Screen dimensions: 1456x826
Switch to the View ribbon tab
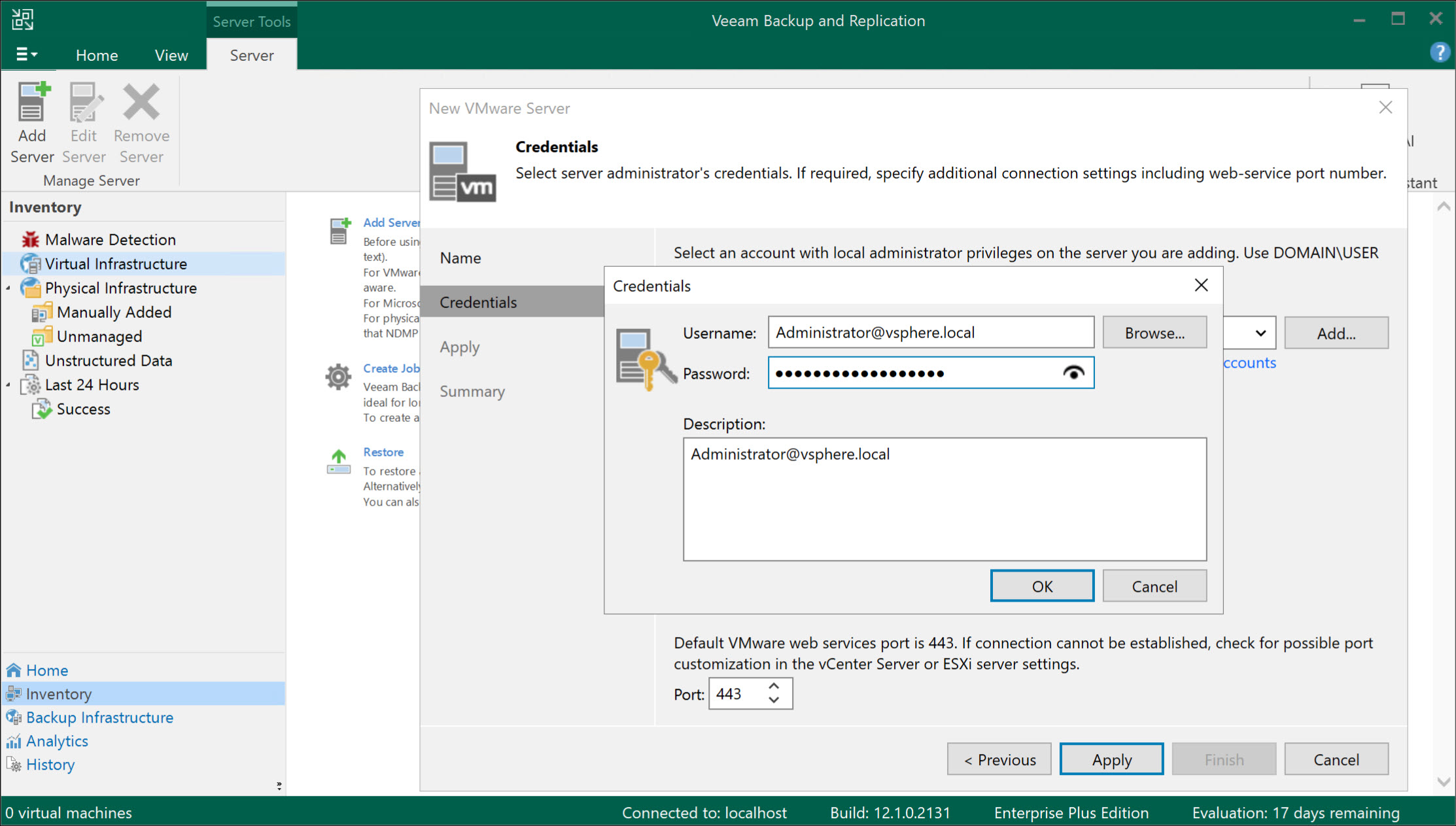(171, 55)
